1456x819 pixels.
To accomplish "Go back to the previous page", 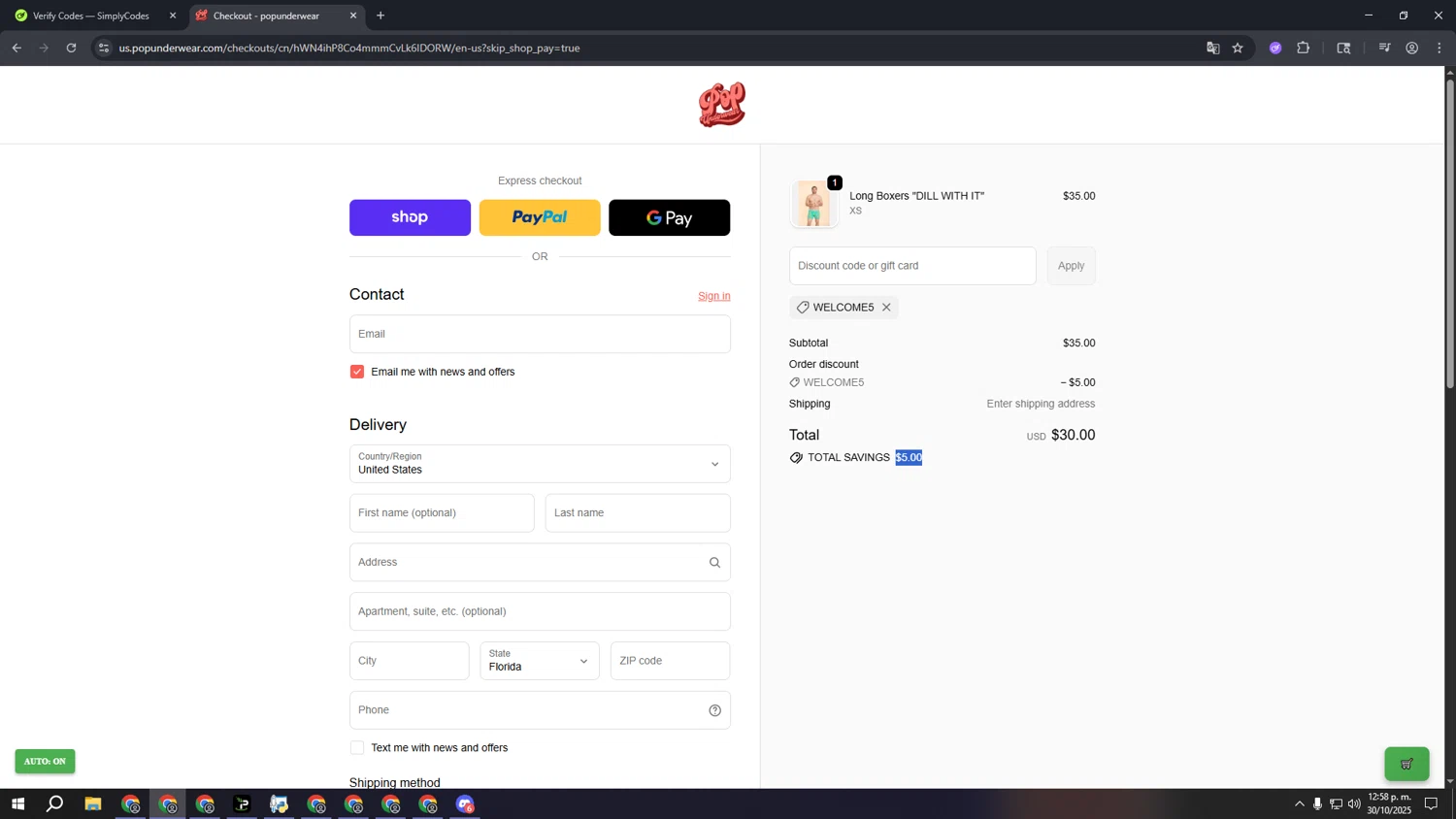I will click(x=17, y=48).
